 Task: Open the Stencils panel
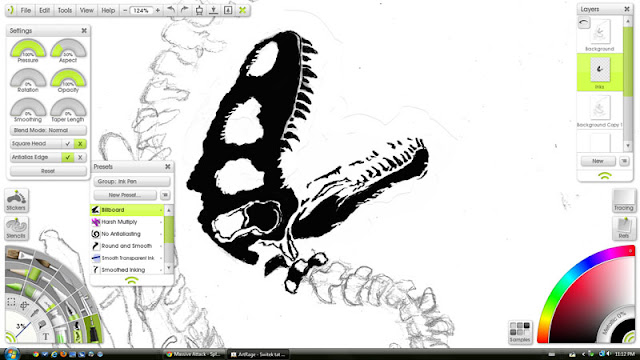[16, 228]
